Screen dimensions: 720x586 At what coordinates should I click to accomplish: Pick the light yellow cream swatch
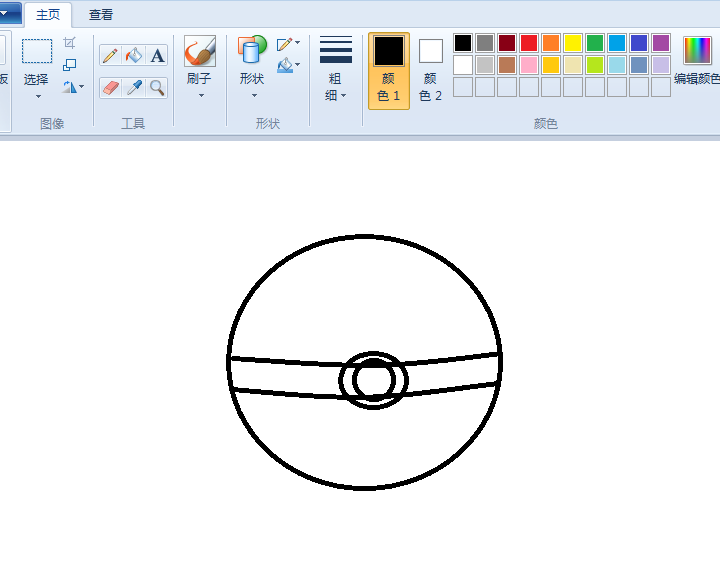(573, 65)
